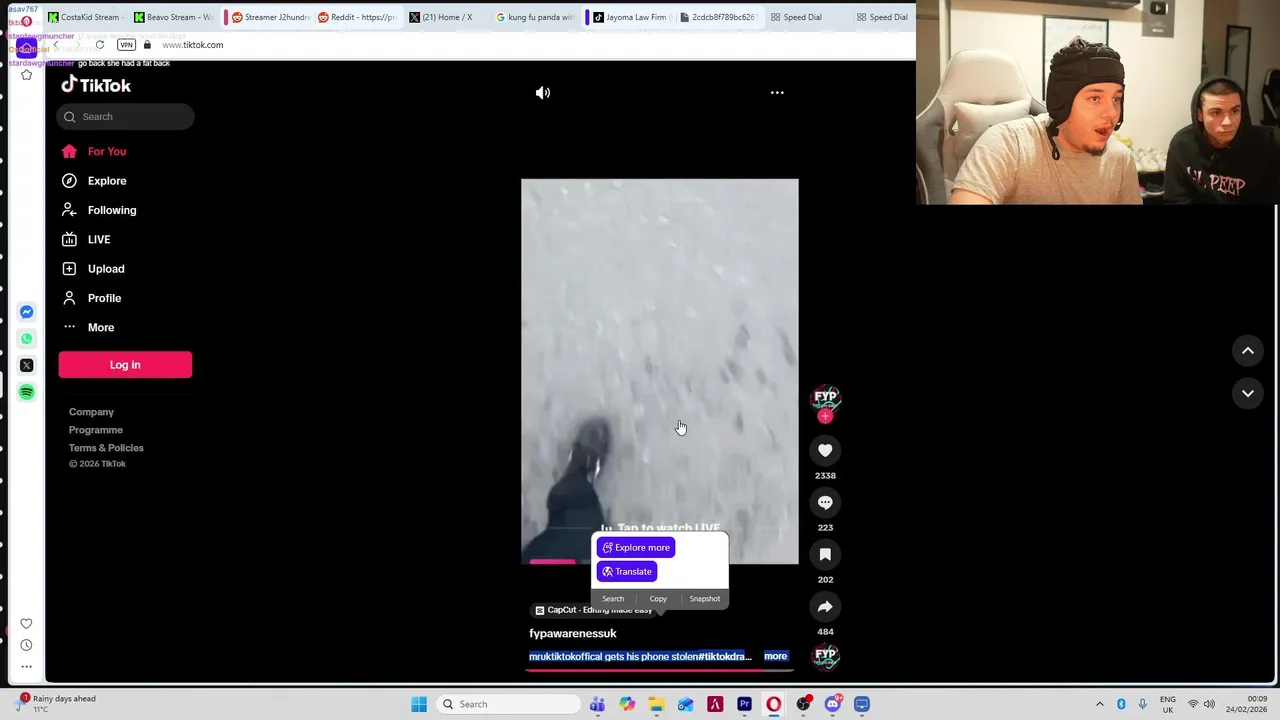Switch to Jayoma Law Firm tab
1280x720 pixels.
(630, 17)
